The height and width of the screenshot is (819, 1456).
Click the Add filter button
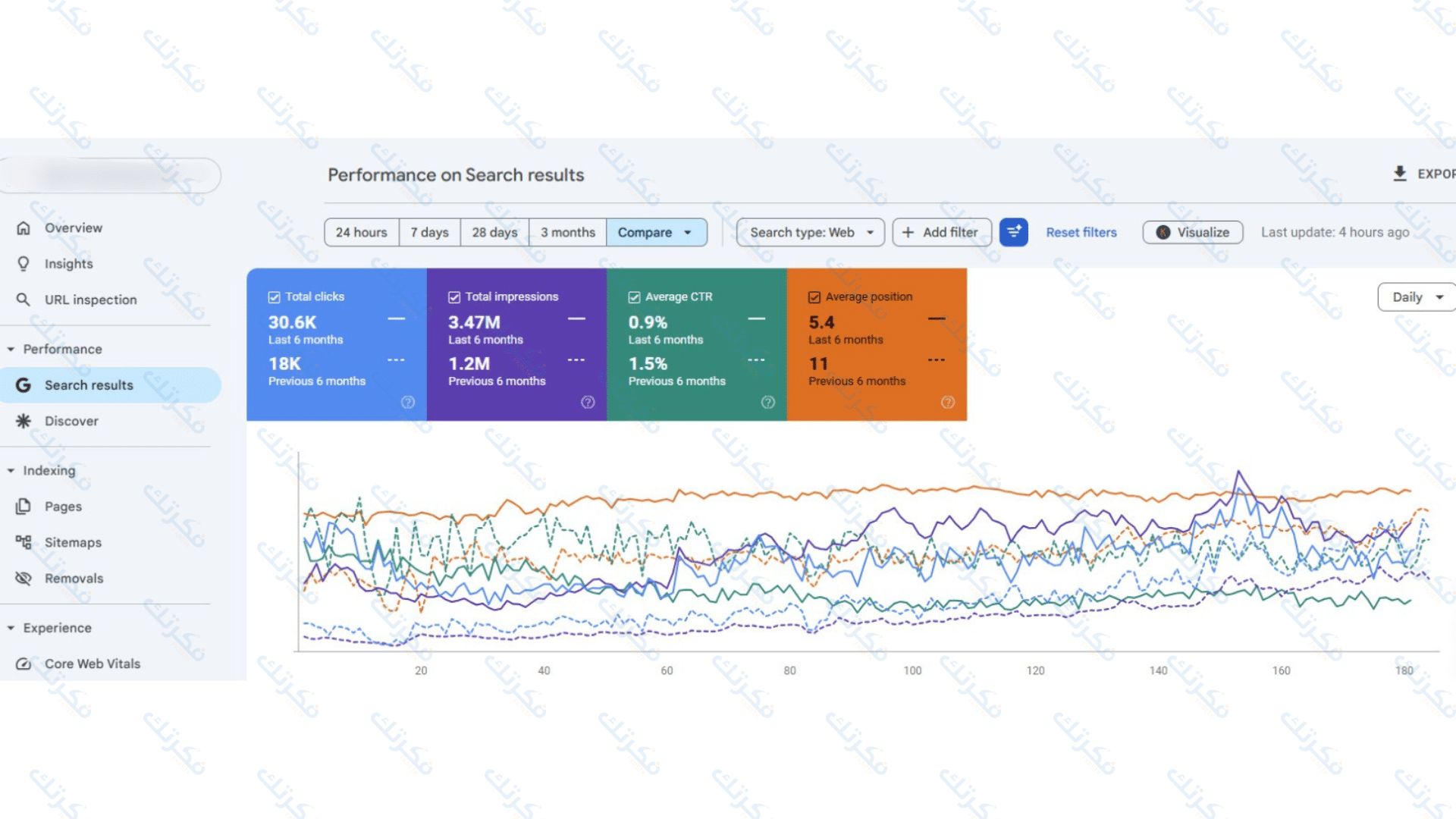click(941, 232)
